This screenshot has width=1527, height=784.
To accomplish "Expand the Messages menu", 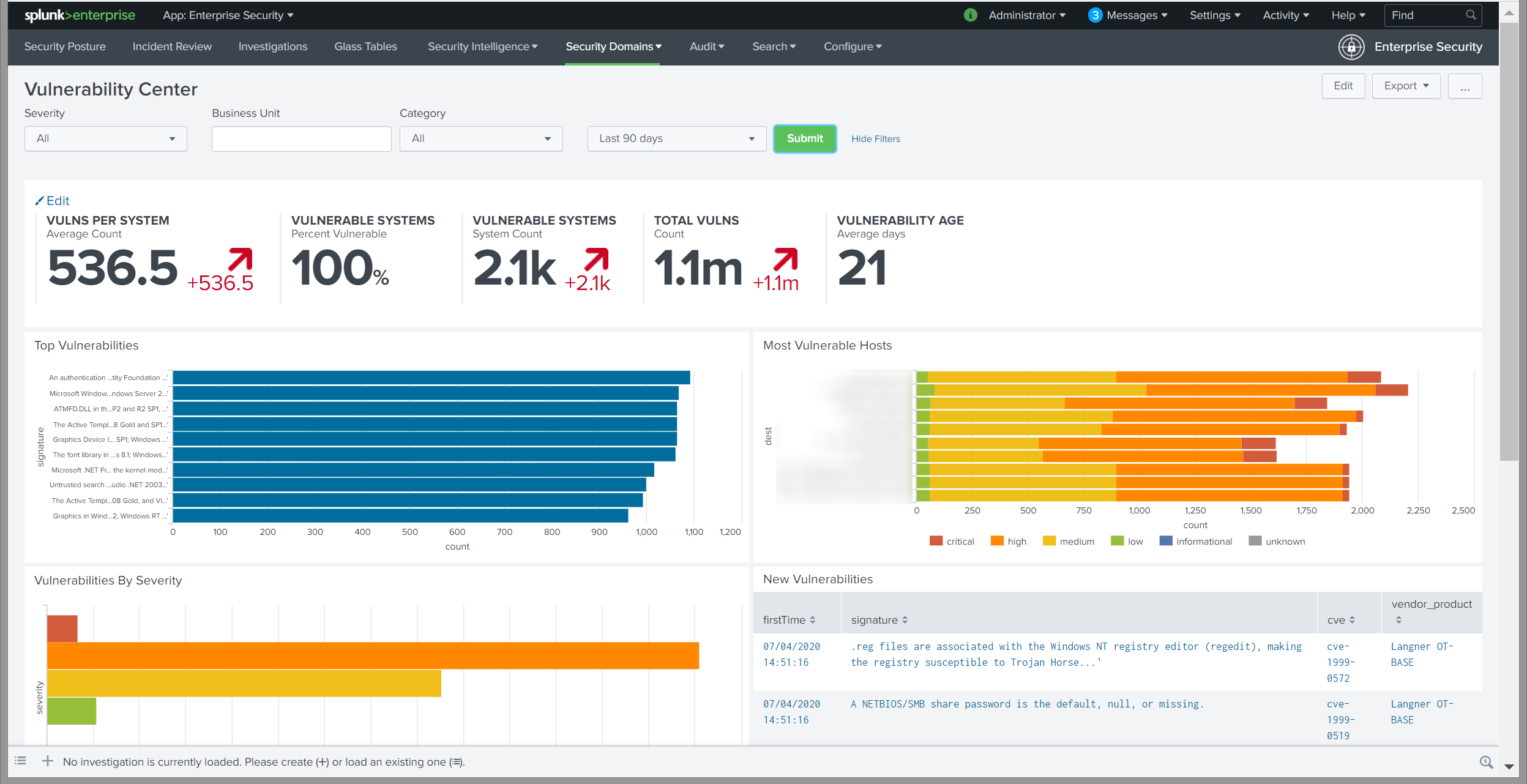I will [1137, 15].
